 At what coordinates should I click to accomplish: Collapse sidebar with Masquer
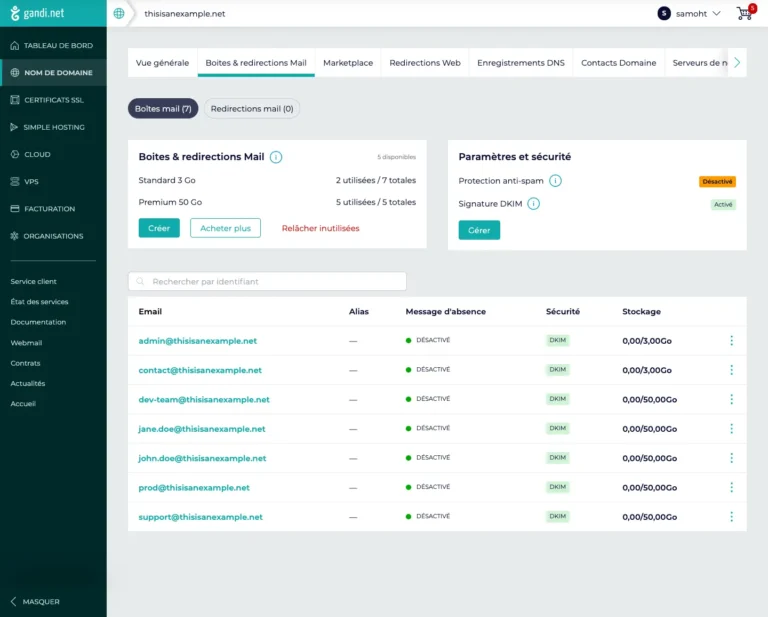point(35,601)
